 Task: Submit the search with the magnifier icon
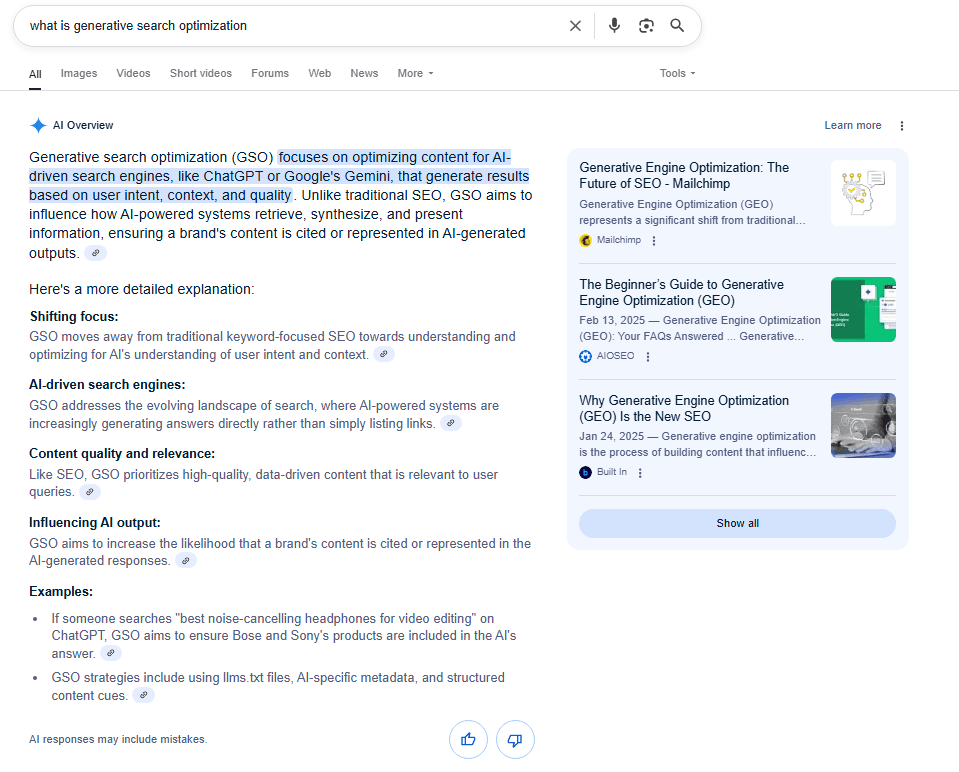pyautogui.click(x=676, y=26)
